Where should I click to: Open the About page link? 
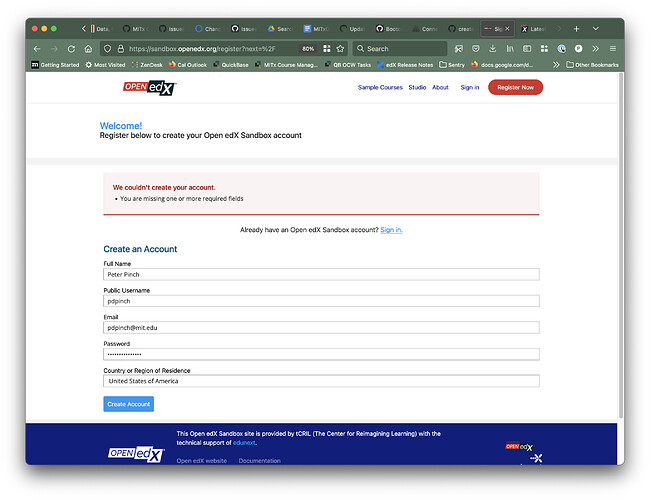(441, 87)
